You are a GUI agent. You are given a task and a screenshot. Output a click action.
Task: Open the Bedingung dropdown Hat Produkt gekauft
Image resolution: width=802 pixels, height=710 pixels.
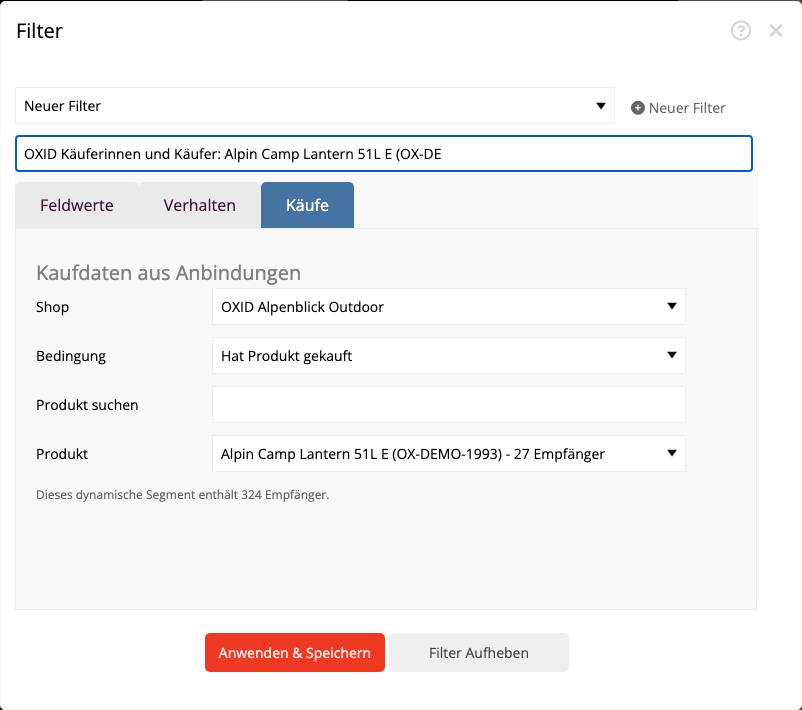[449, 356]
